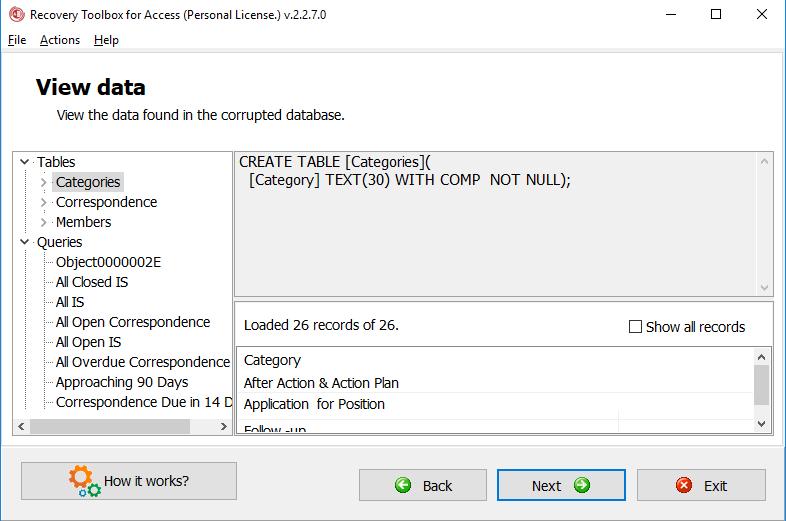This screenshot has width=786, height=521.
Task: Select the Categories table in tree
Action: pos(88,182)
